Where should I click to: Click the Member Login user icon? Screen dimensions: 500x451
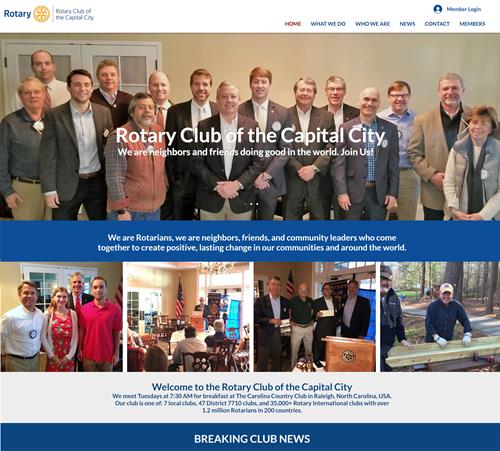[438, 9]
